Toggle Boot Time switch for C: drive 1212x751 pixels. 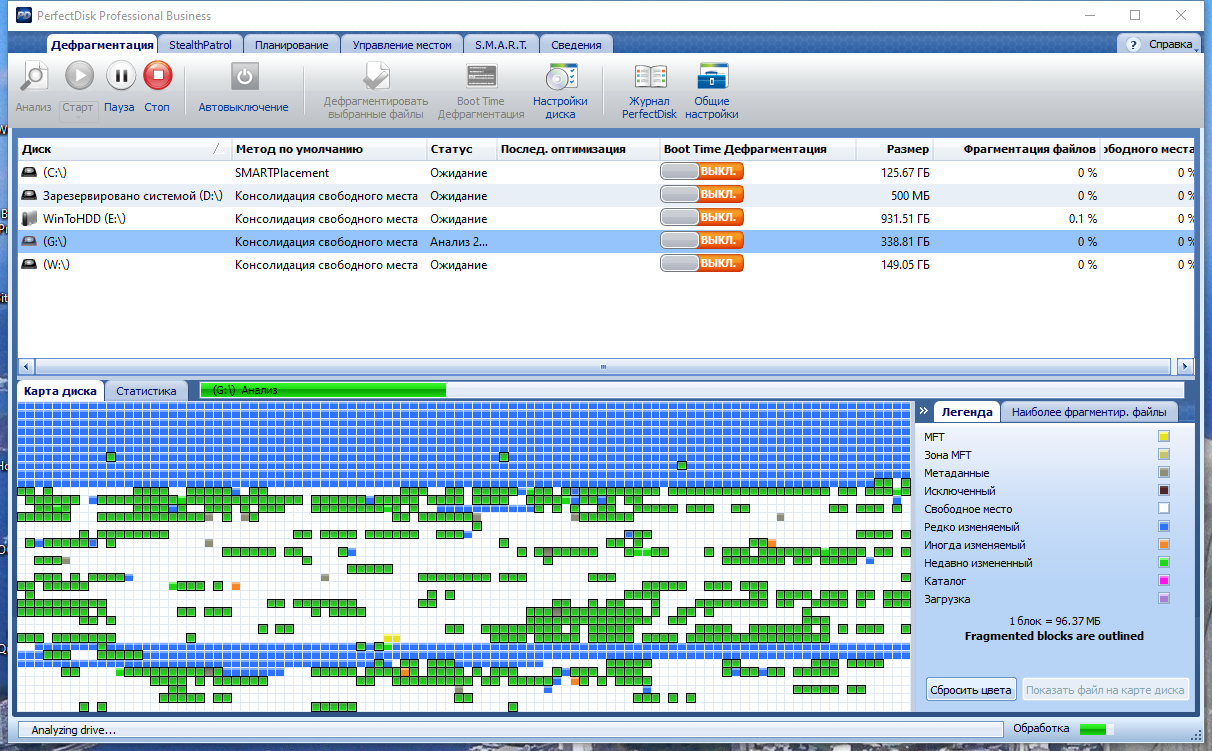click(701, 172)
